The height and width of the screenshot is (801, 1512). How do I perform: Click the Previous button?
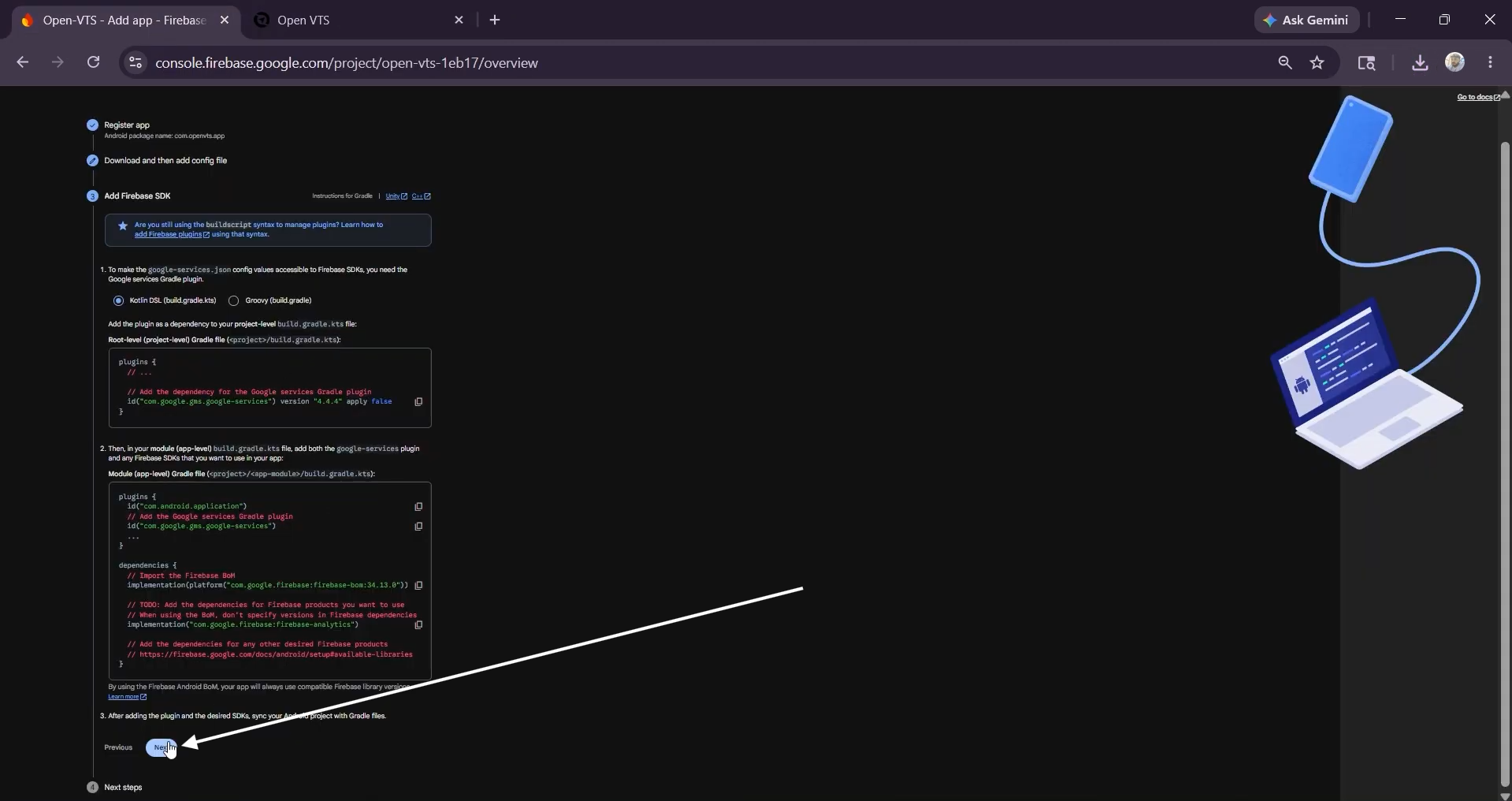[x=118, y=747]
